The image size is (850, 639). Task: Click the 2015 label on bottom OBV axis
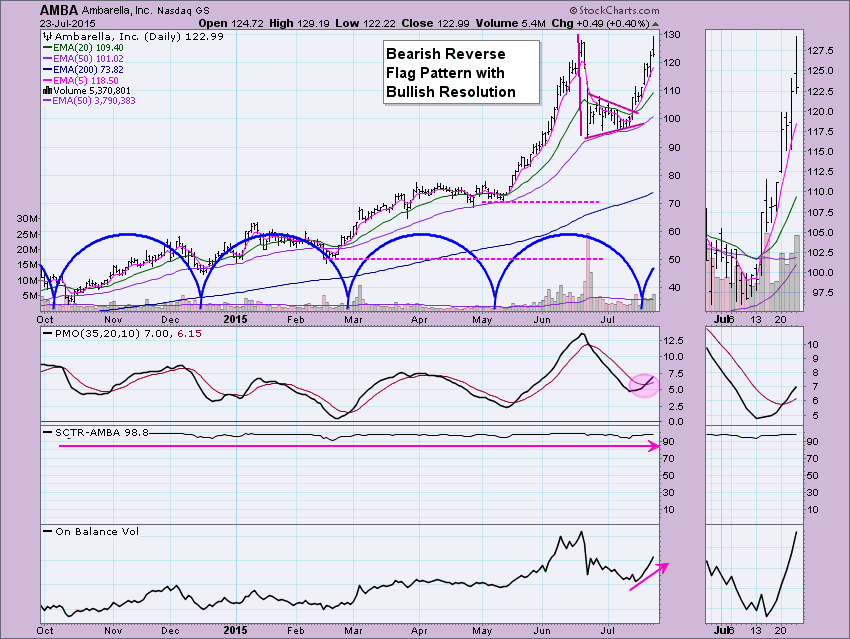point(235,630)
